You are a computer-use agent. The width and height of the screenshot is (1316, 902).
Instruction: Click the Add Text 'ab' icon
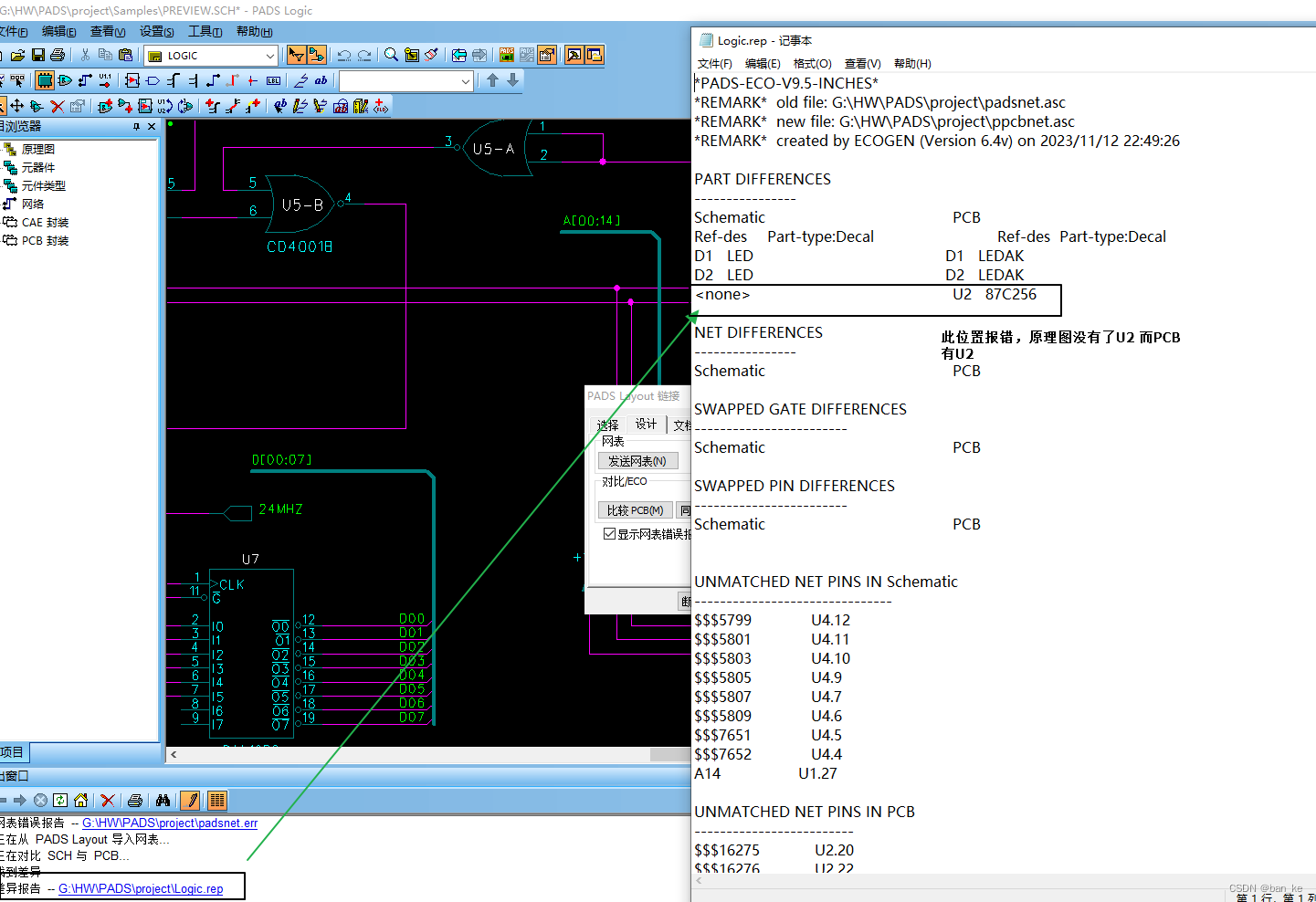point(321,80)
